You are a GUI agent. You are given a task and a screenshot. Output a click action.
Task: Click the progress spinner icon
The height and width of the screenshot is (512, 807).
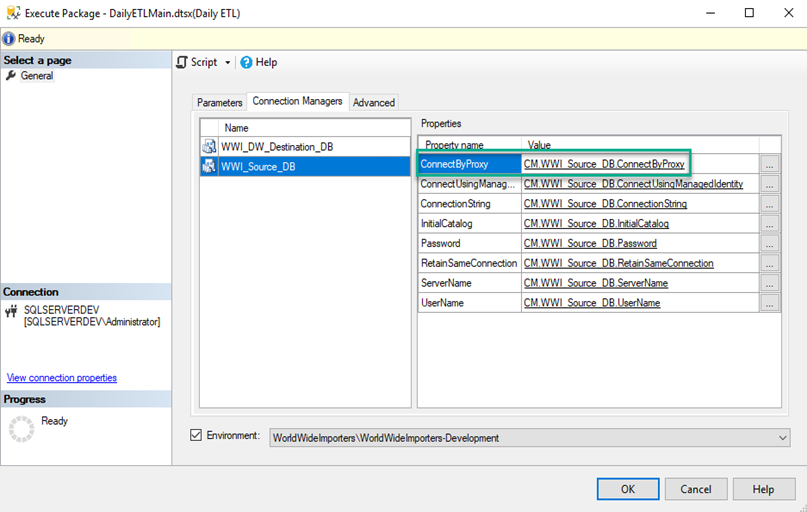click(21, 428)
